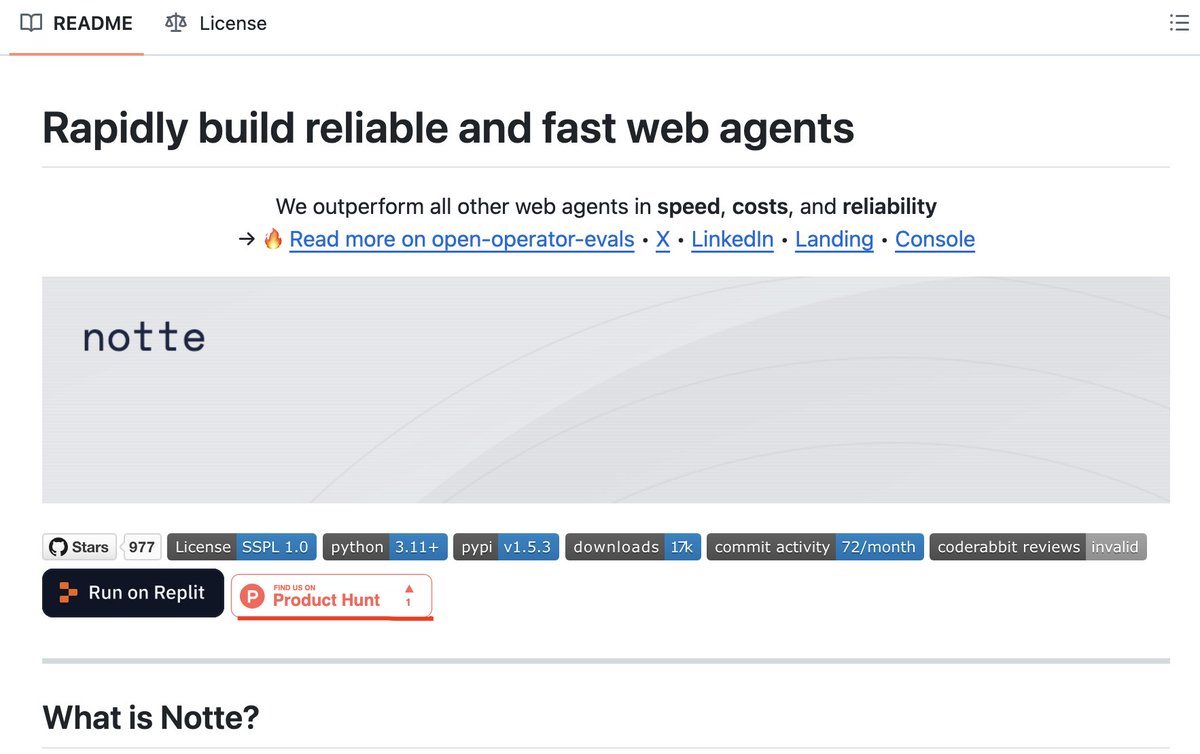Open the coderabbit reviews invalid badge
This screenshot has width=1200, height=754.
point(1038,547)
